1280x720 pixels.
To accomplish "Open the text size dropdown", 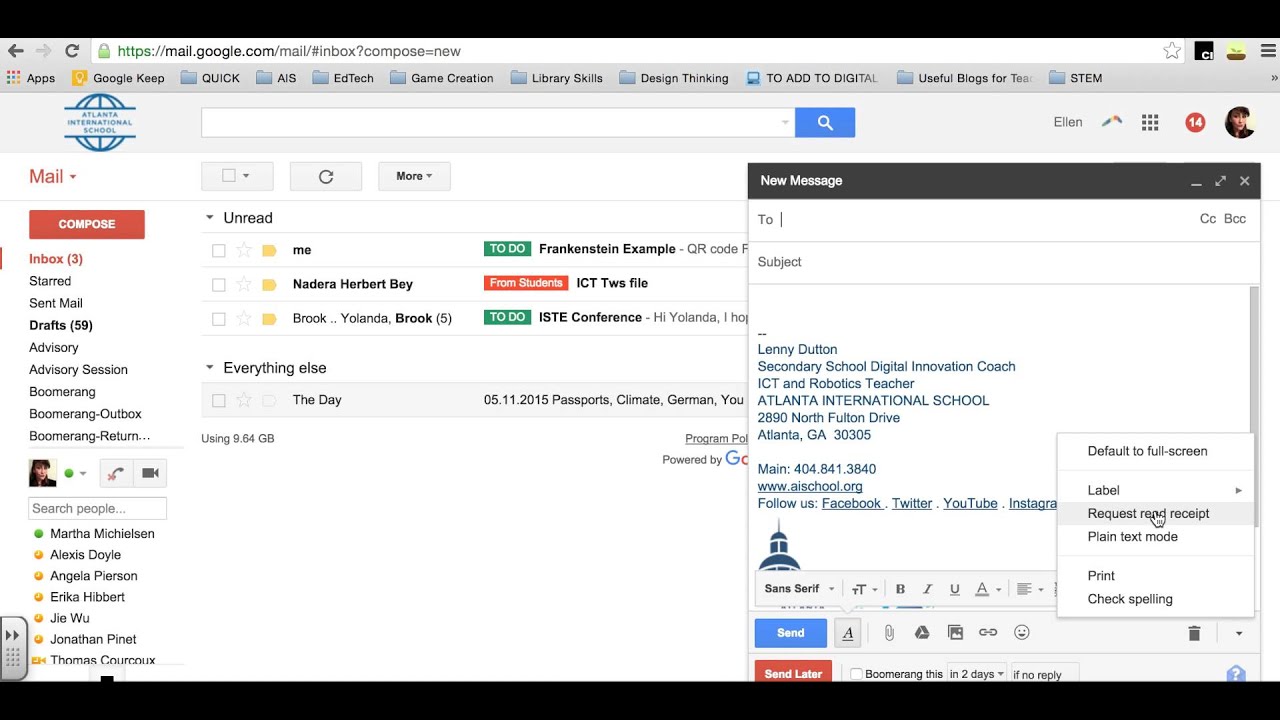I will tap(864, 589).
